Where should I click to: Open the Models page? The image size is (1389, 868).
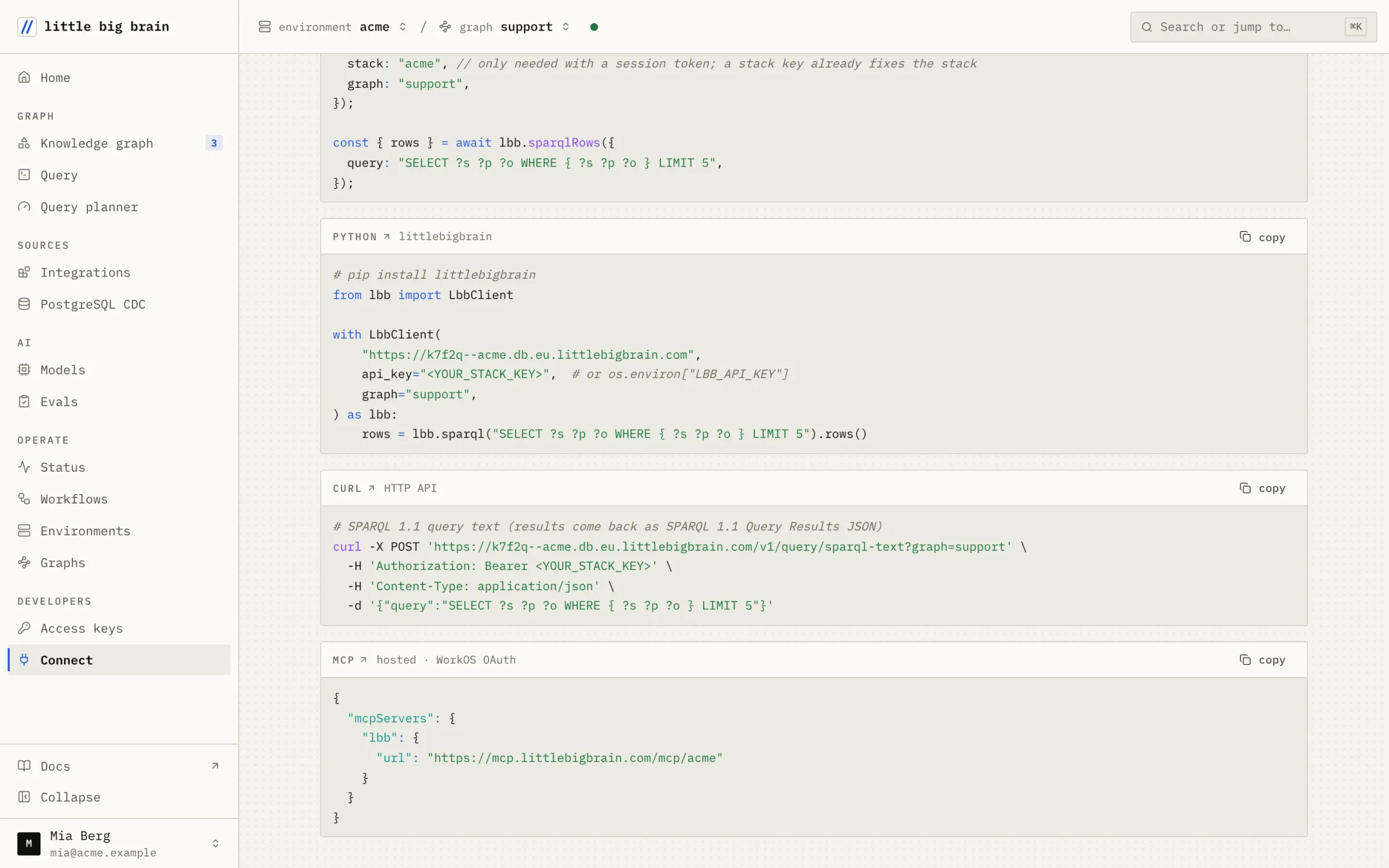click(x=119, y=369)
